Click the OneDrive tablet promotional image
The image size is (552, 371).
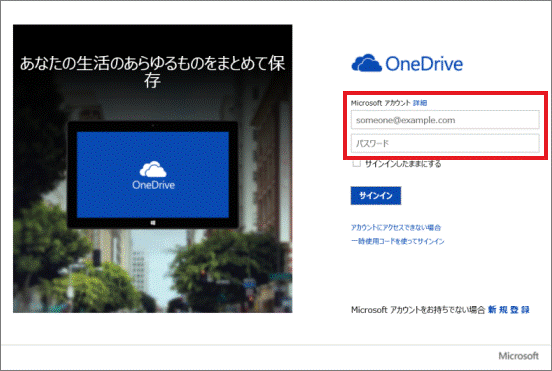click(153, 175)
